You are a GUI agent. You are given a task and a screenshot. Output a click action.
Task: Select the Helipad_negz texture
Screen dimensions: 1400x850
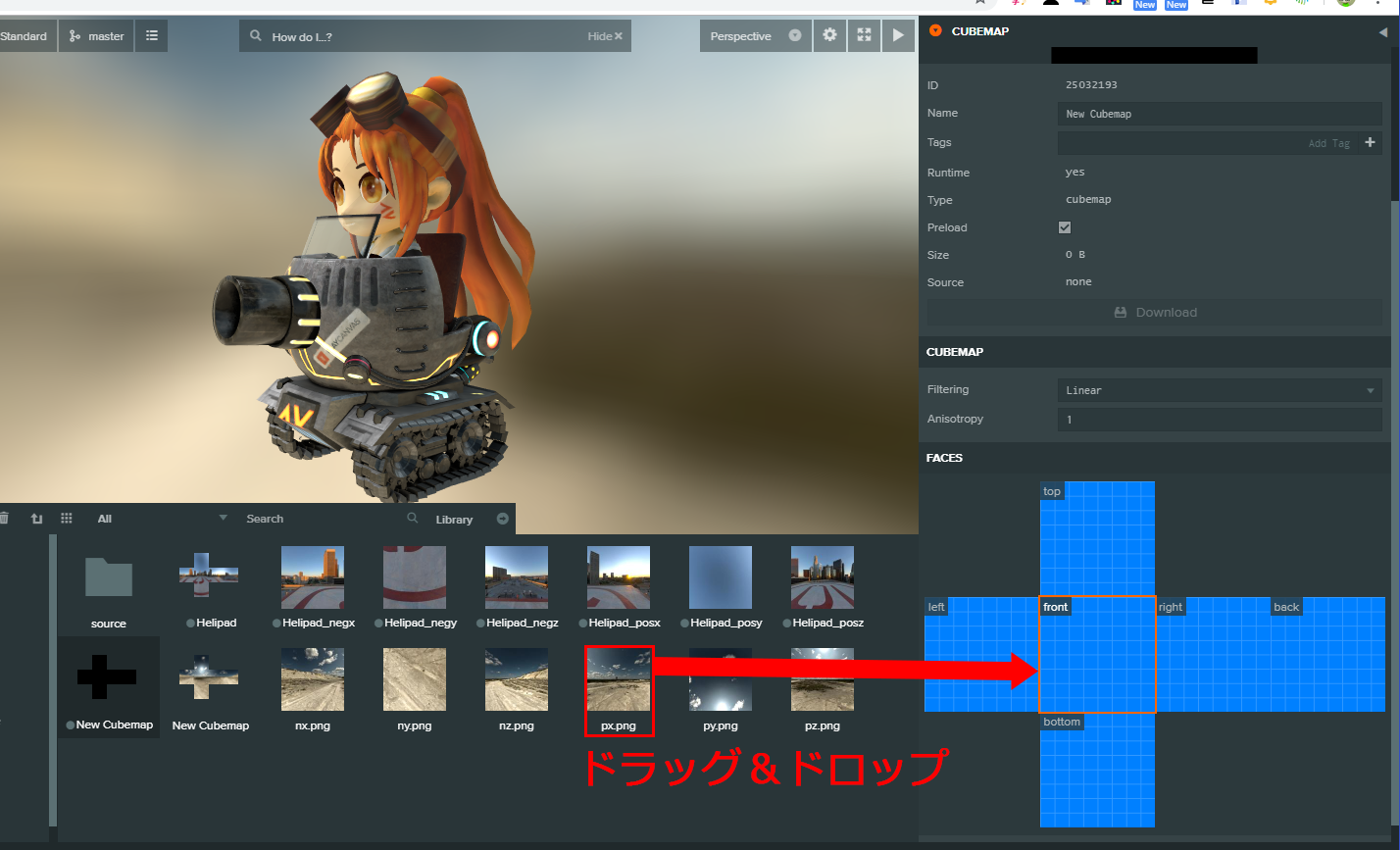pos(517,586)
